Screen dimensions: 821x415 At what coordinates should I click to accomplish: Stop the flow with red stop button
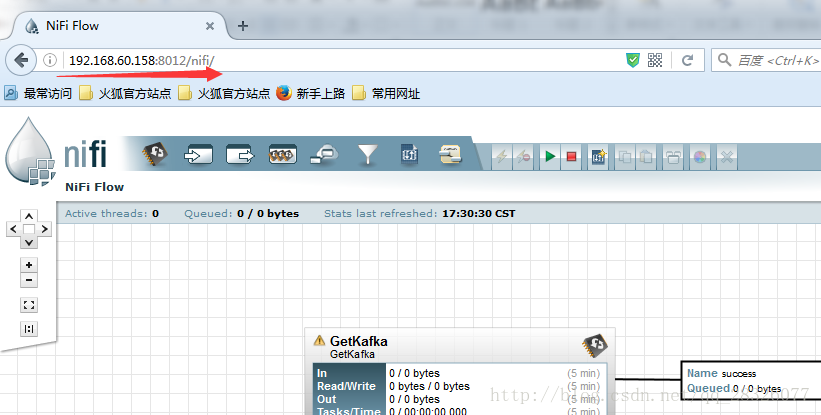click(571, 156)
